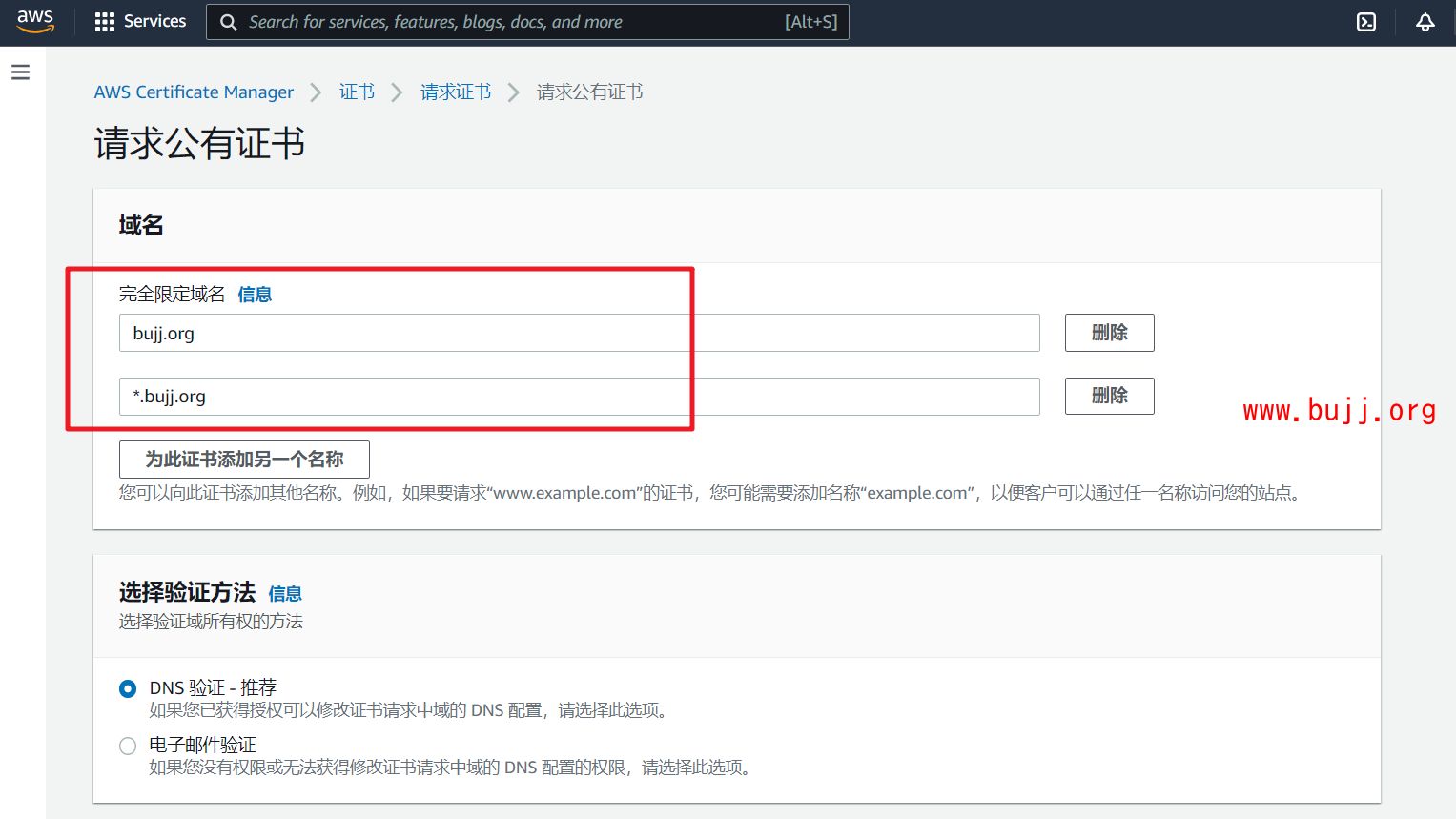Image resolution: width=1456 pixels, height=819 pixels.
Task: Click the 请求证书 breadcrumb
Action: pos(455,92)
